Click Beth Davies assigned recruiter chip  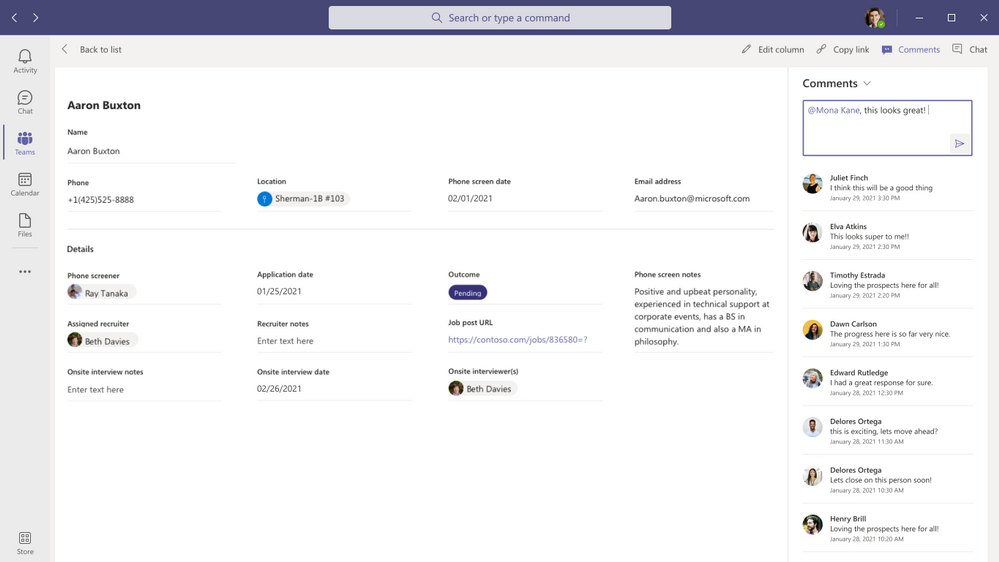click(x=102, y=340)
